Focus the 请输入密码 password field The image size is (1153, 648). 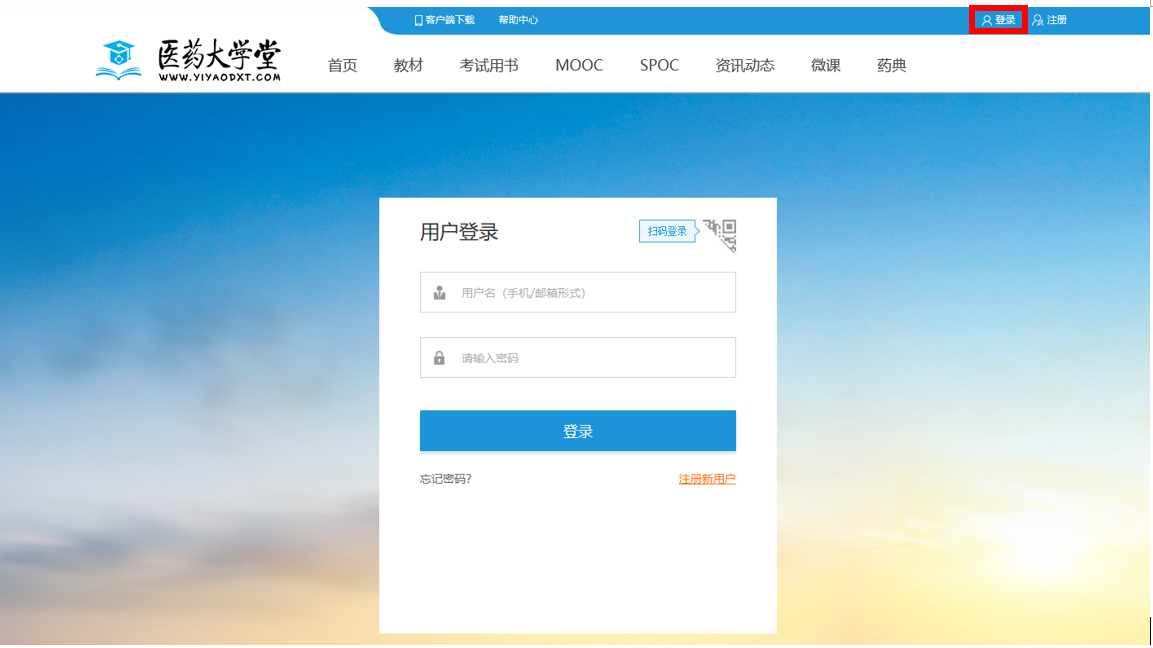590,358
